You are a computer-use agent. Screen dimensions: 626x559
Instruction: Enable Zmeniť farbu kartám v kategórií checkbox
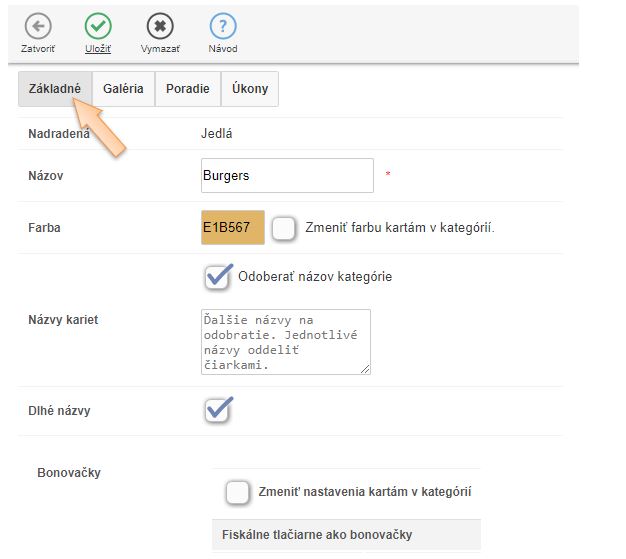[x=283, y=228]
